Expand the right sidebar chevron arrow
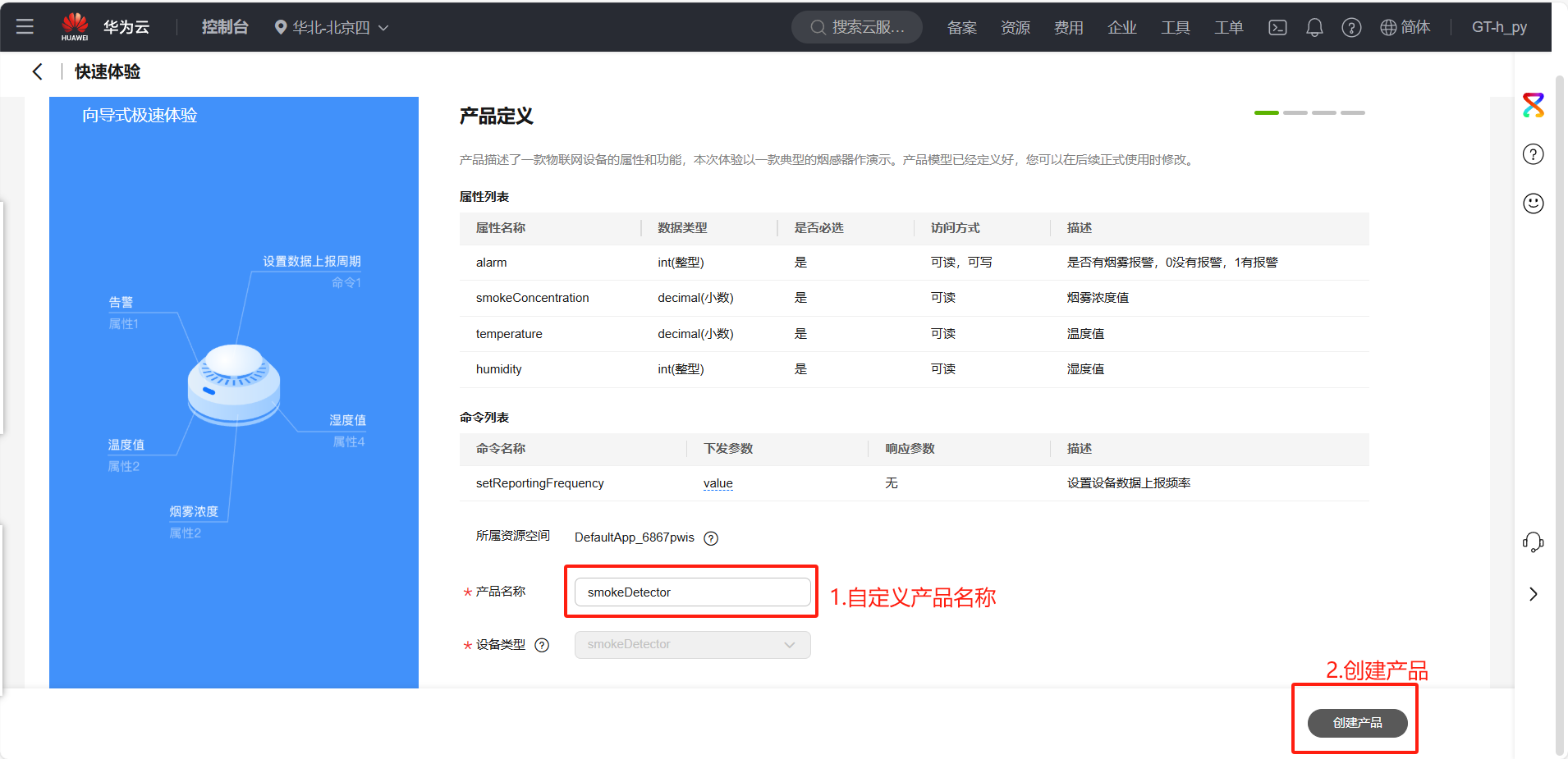 (1533, 594)
